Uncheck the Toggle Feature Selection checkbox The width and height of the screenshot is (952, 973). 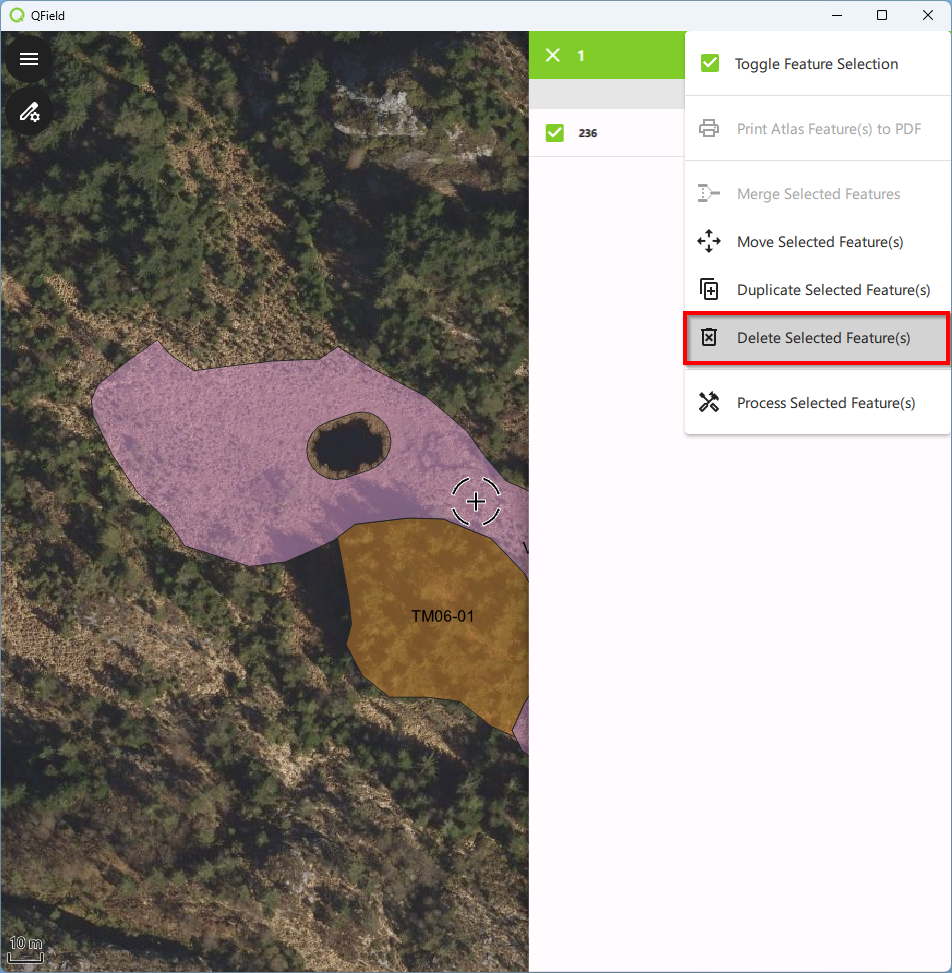(710, 64)
